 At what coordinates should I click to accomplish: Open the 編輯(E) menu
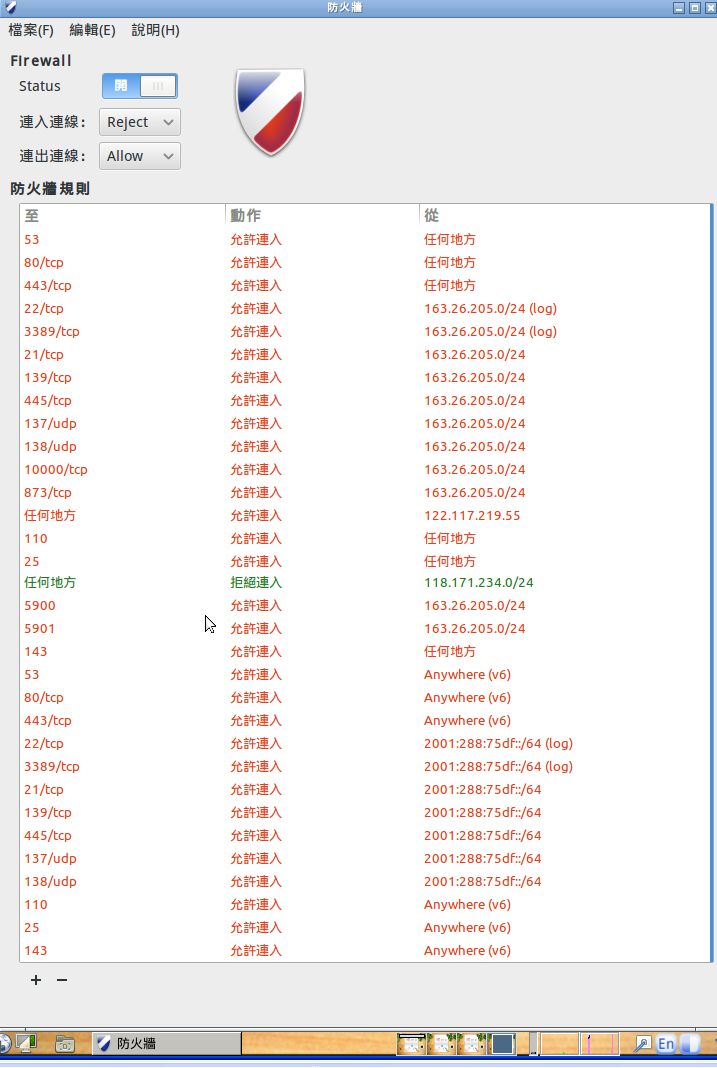(92, 30)
